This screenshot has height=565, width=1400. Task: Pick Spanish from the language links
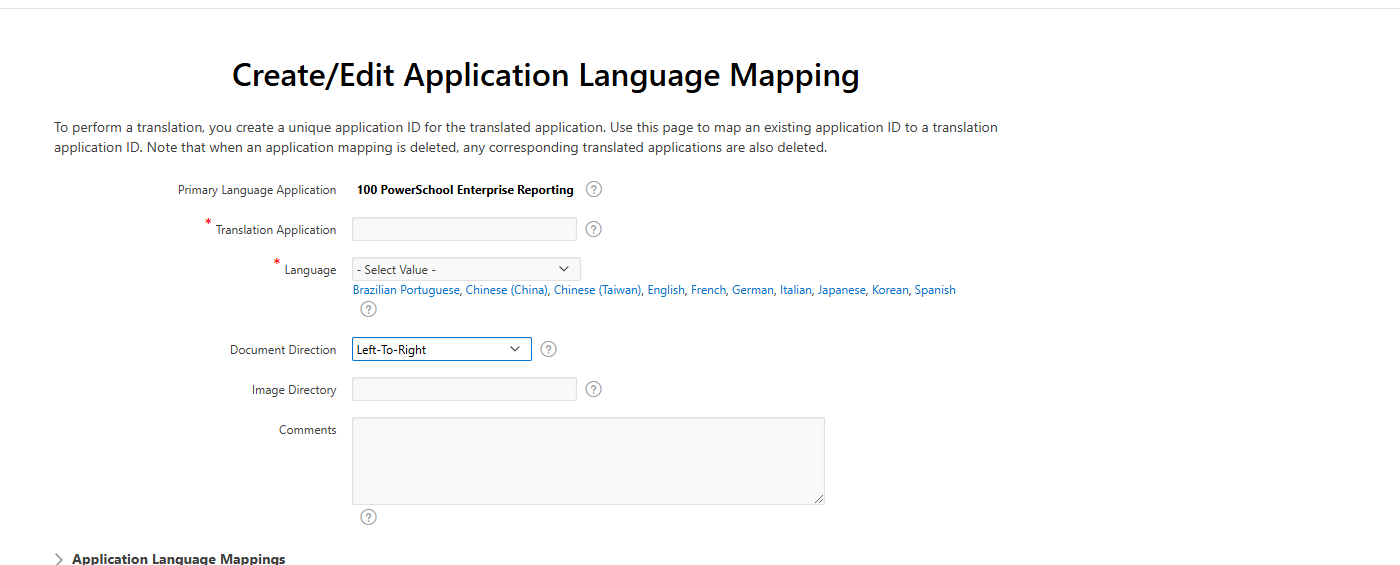pyautogui.click(x=935, y=290)
